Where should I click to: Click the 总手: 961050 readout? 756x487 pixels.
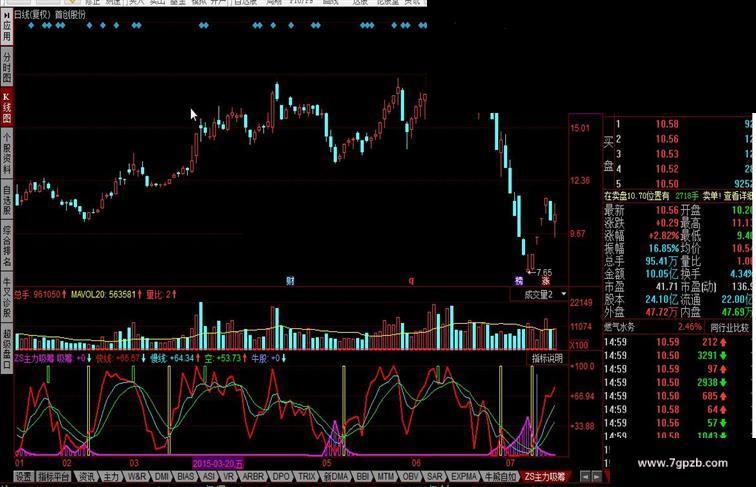pos(37,294)
